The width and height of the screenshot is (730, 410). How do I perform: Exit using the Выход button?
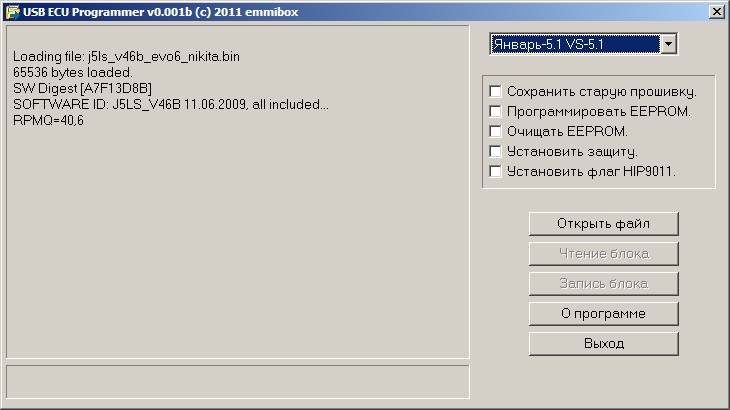click(603, 343)
